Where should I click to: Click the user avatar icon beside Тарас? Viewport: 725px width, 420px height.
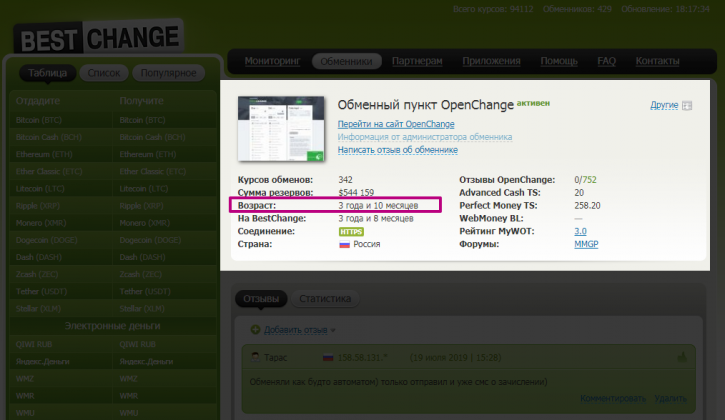tap(255, 357)
